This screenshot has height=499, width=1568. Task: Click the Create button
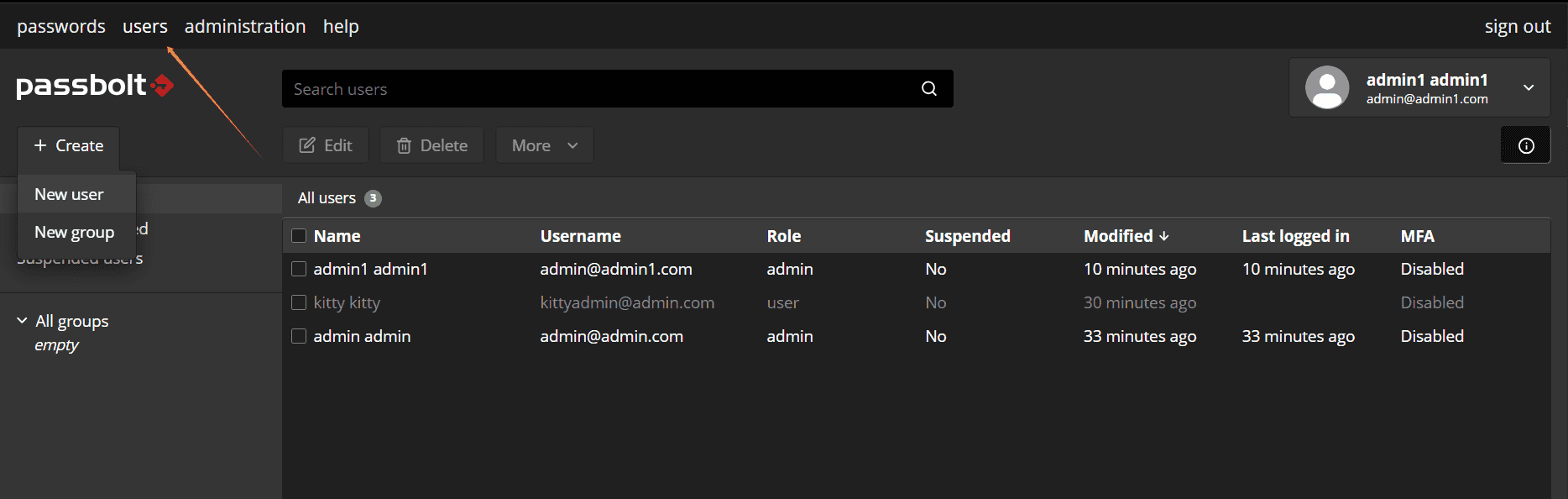click(68, 145)
